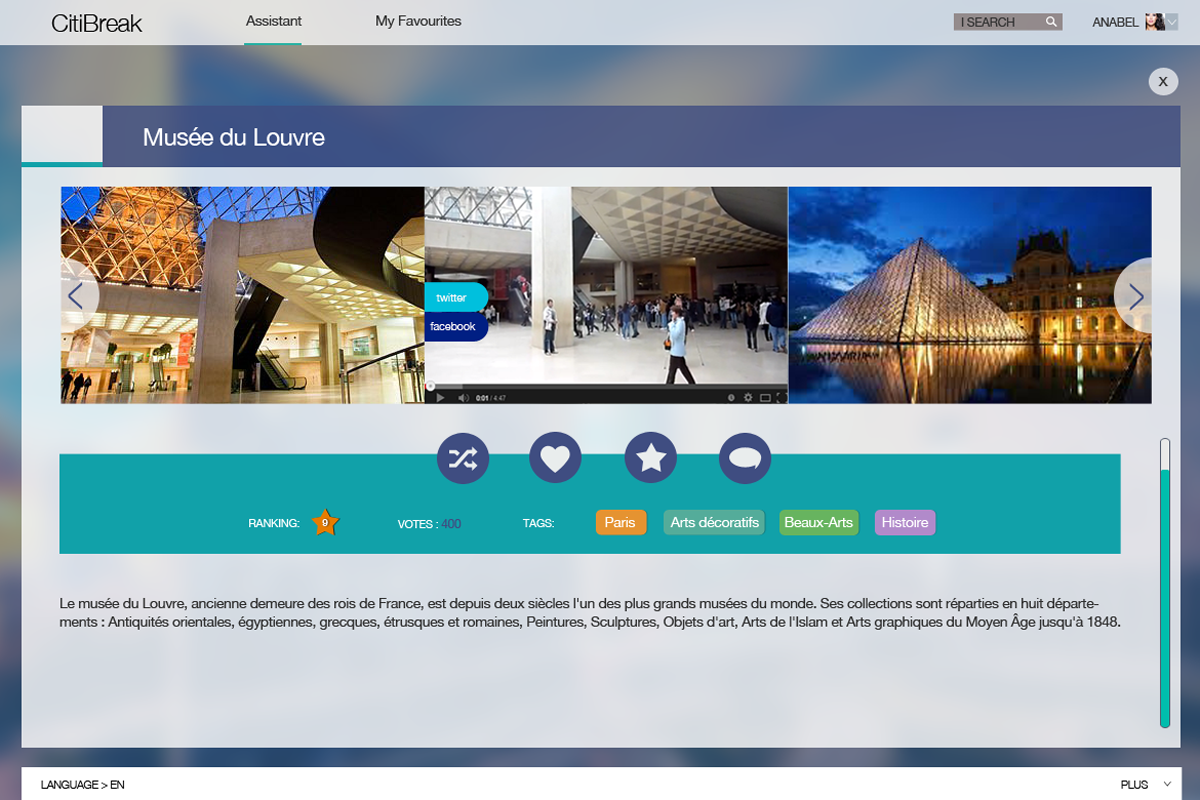Click the heart favourite icon
Image resolution: width=1200 pixels, height=800 pixels.
pyautogui.click(x=555, y=458)
